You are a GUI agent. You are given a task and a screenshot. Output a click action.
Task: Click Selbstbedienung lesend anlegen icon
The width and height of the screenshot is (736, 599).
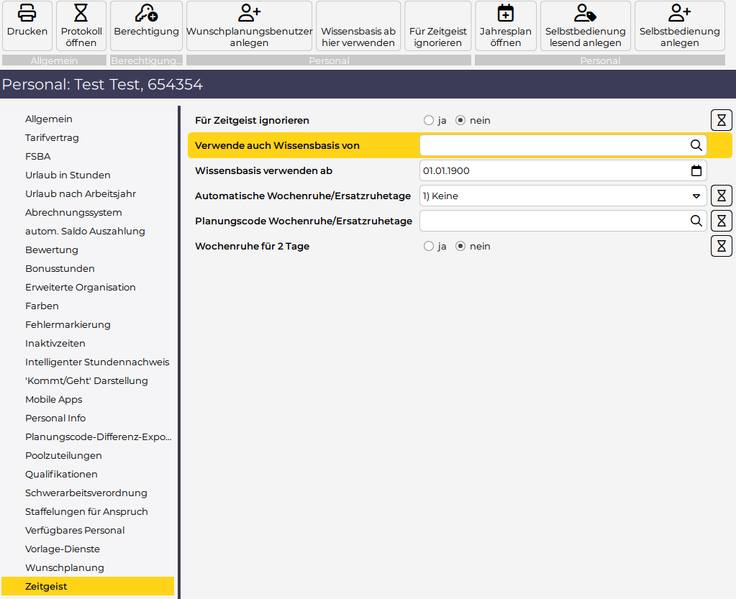point(585,14)
